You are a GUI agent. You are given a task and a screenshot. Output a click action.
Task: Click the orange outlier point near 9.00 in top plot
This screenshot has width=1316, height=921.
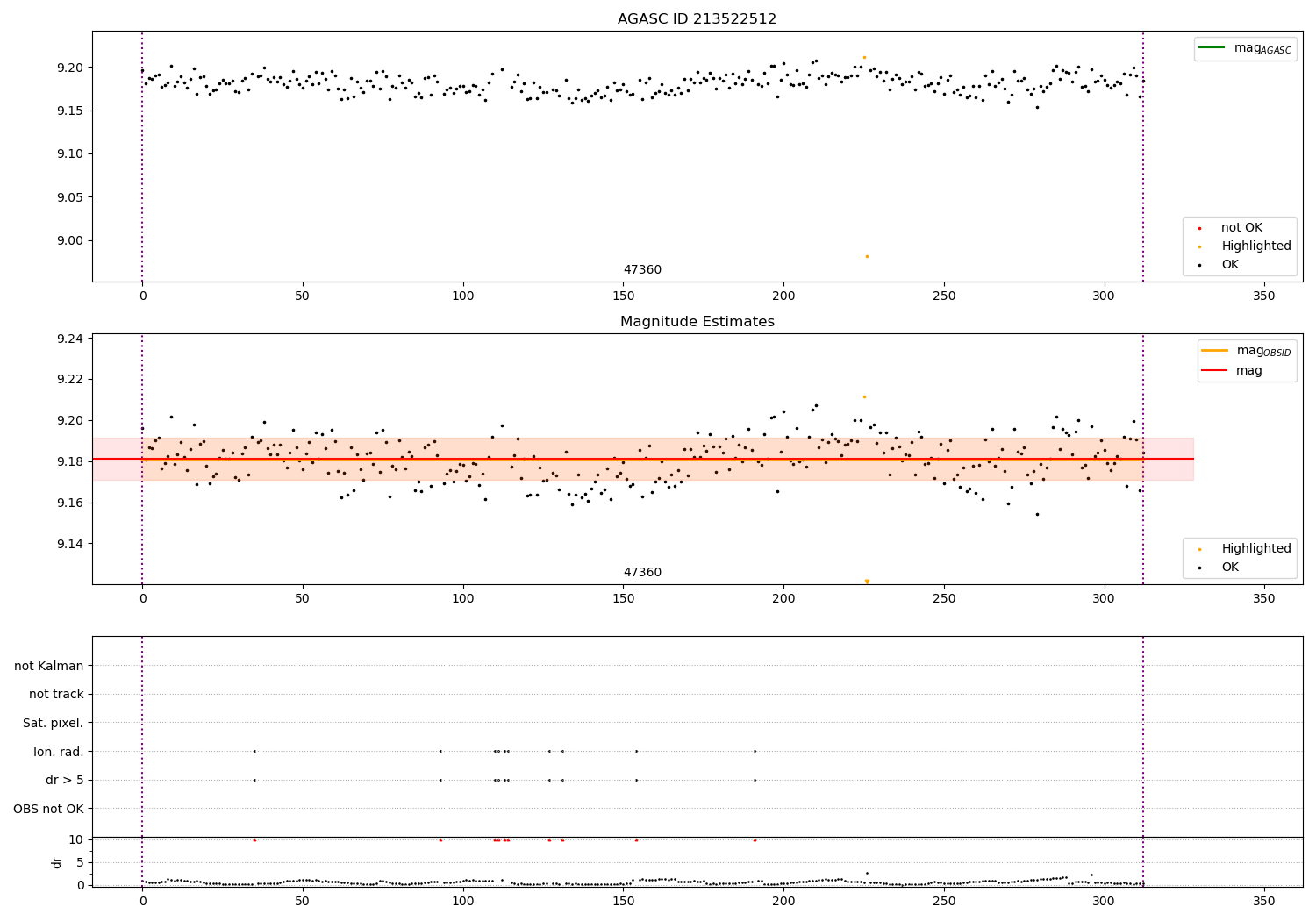coord(867,256)
